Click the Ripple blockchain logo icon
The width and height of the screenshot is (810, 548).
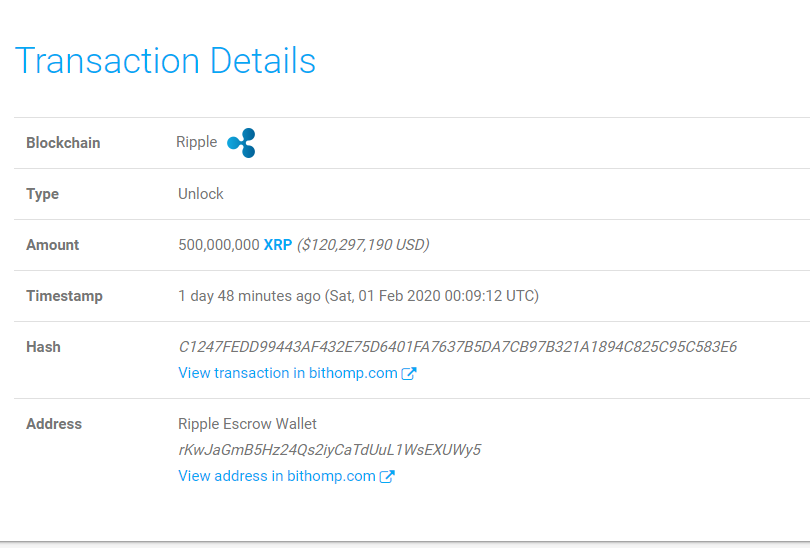[x=242, y=143]
